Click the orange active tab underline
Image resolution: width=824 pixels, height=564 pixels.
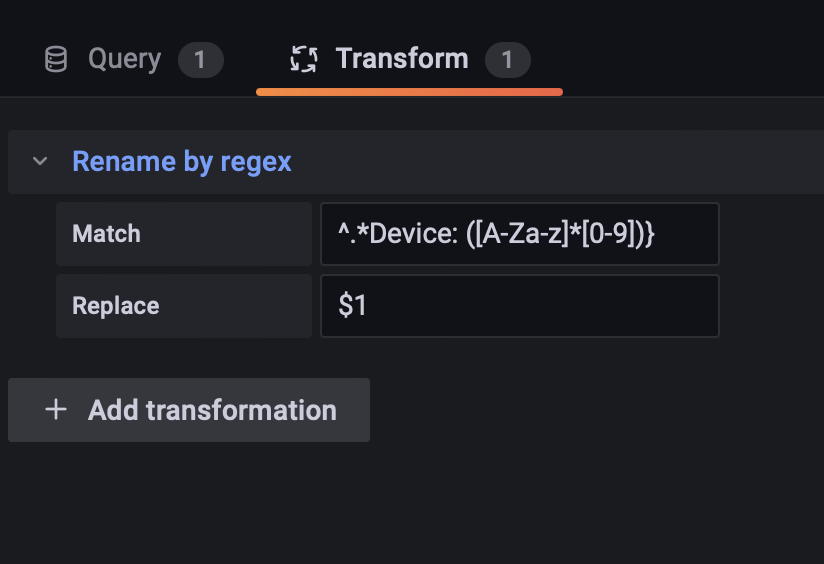tap(409, 92)
